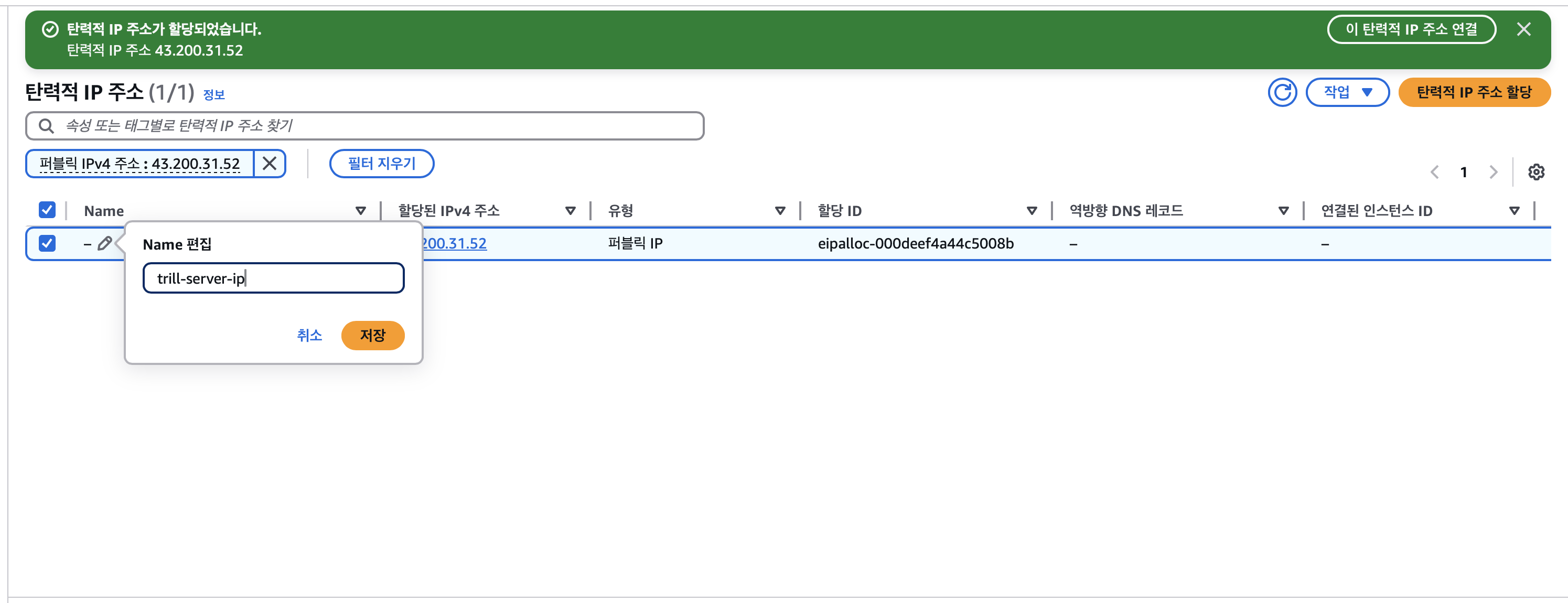
Task: Open the 작업 actions dropdown
Action: click(x=1347, y=92)
